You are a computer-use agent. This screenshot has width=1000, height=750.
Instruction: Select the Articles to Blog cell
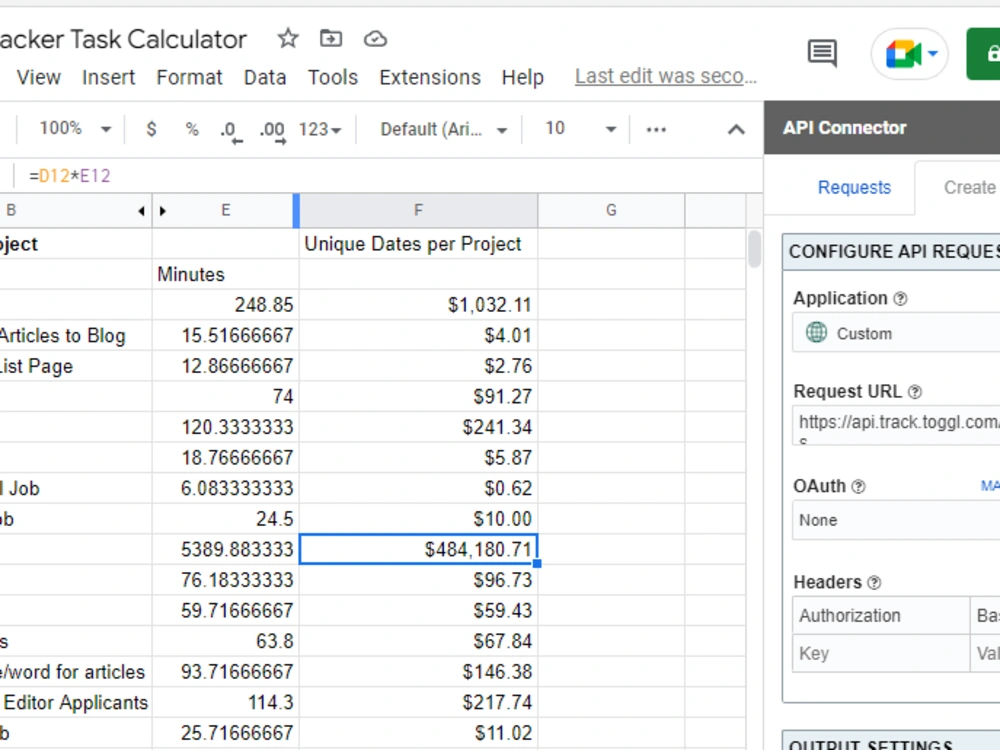coord(76,335)
